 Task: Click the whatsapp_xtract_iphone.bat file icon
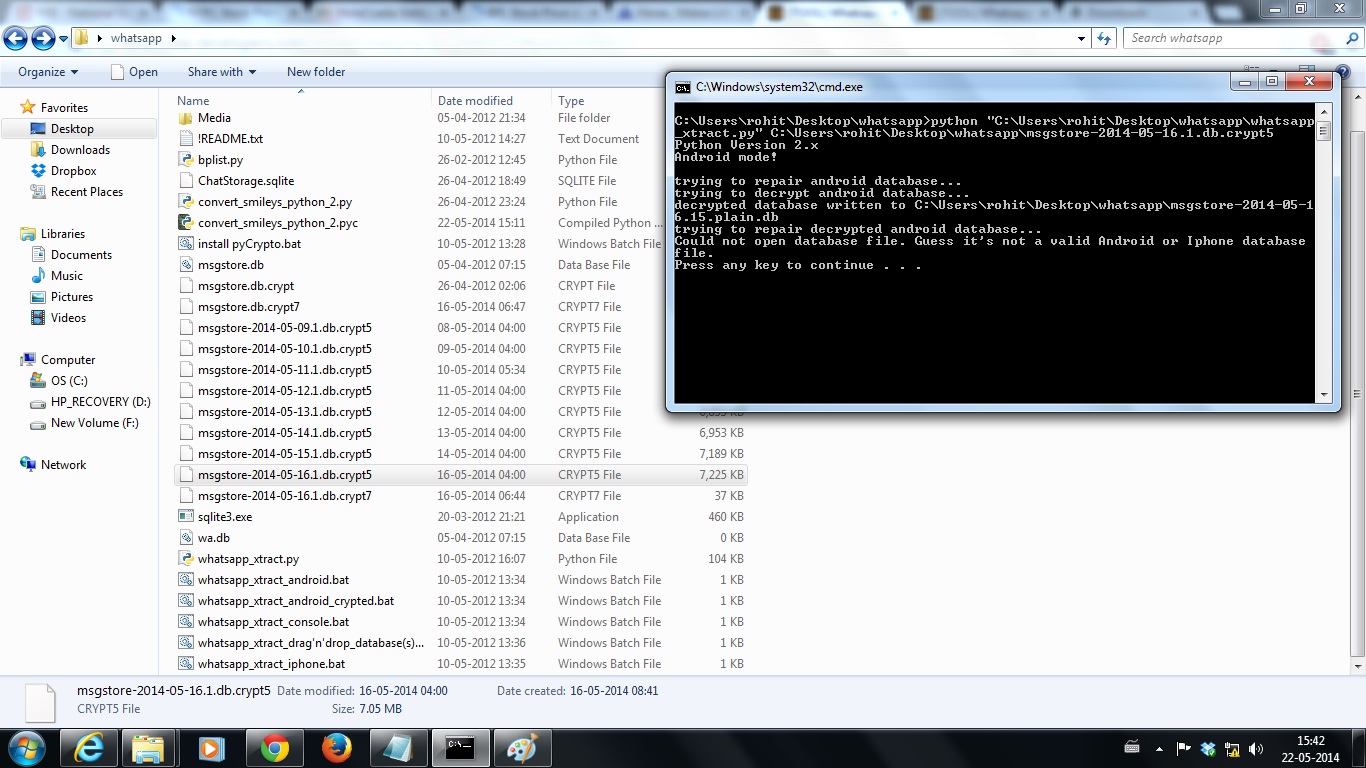pyautogui.click(x=185, y=664)
